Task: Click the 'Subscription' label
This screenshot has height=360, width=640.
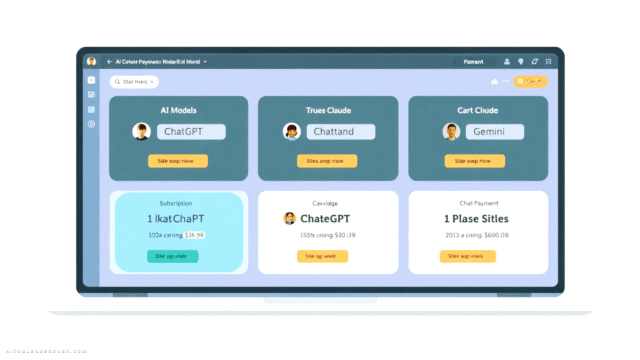Action: [176, 203]
